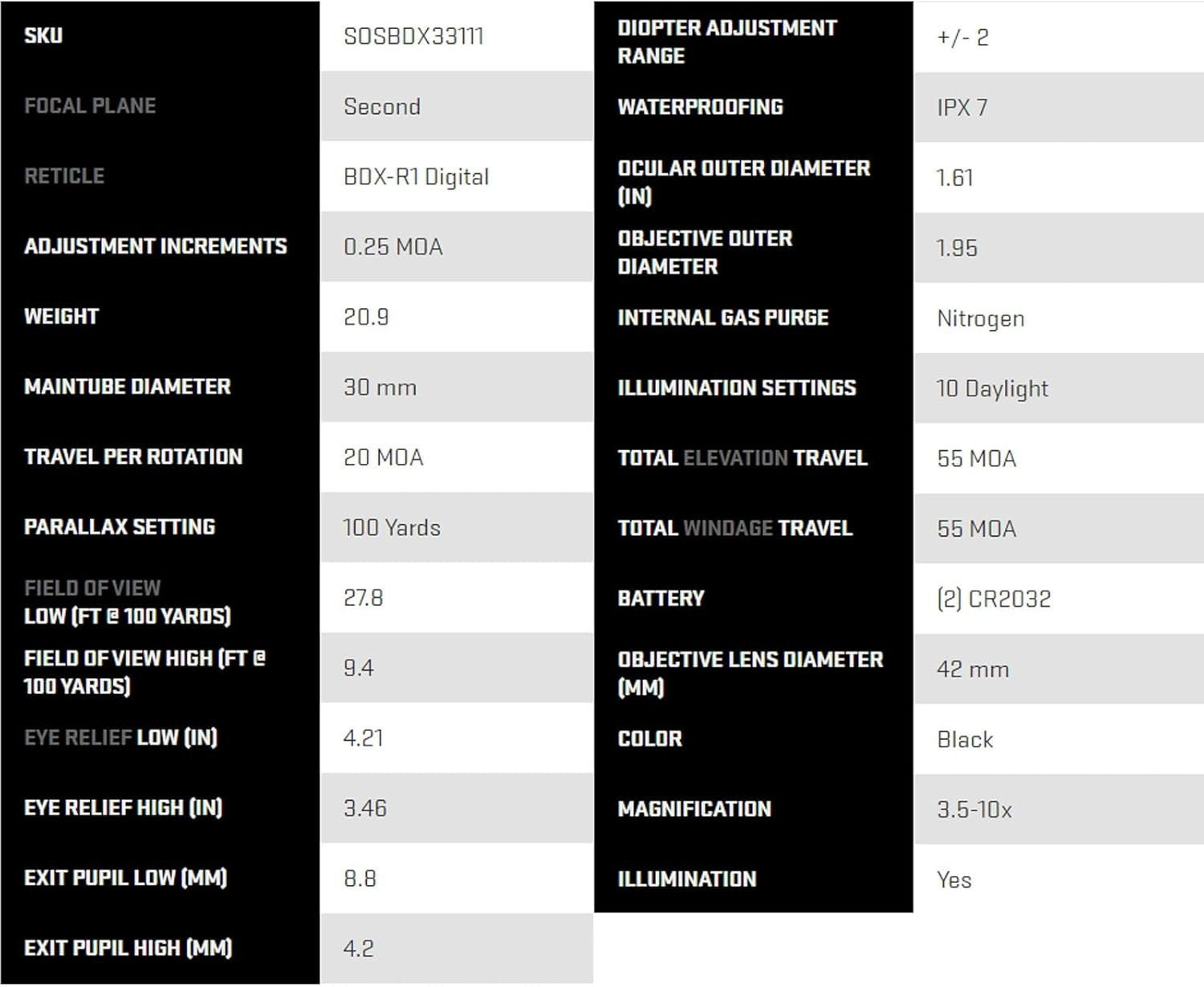The height and width of the screenshot is (987, 1204).
Task: Select the WATERPROOFING row label
Action: [x=700, y=107]
